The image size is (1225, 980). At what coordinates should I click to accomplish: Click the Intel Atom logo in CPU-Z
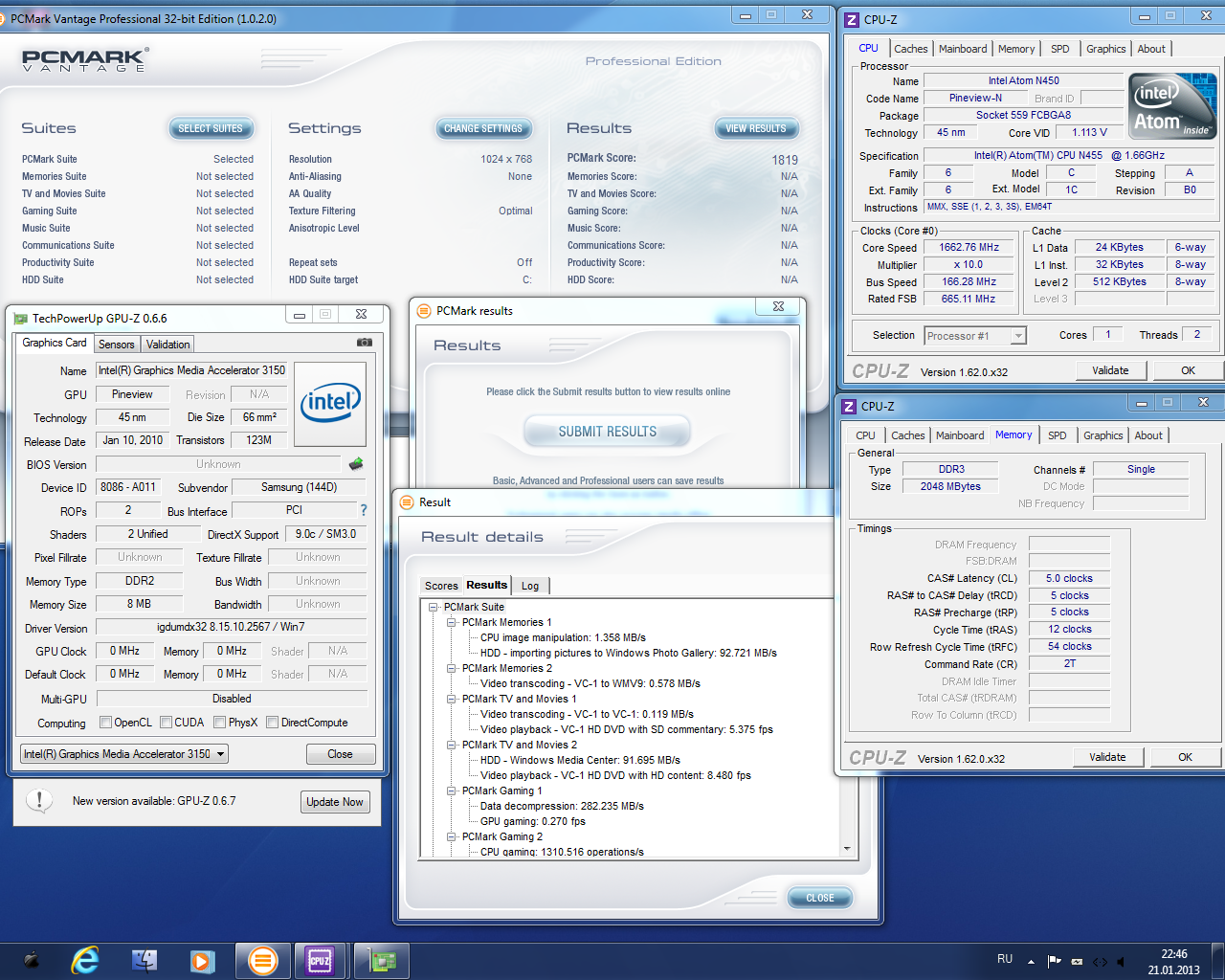pos(1172,106)
